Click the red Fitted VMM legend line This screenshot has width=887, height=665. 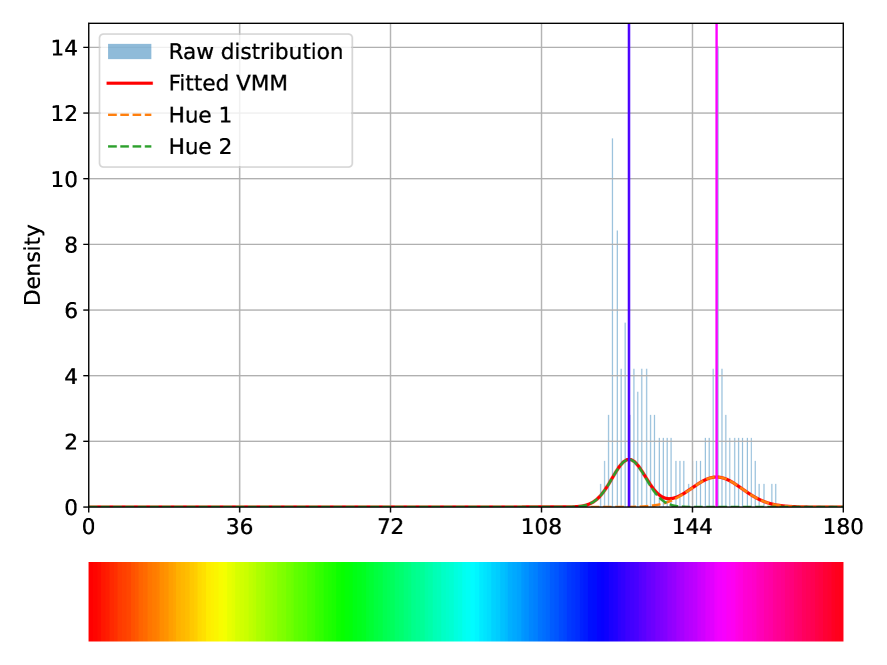(x=129, y=83)
